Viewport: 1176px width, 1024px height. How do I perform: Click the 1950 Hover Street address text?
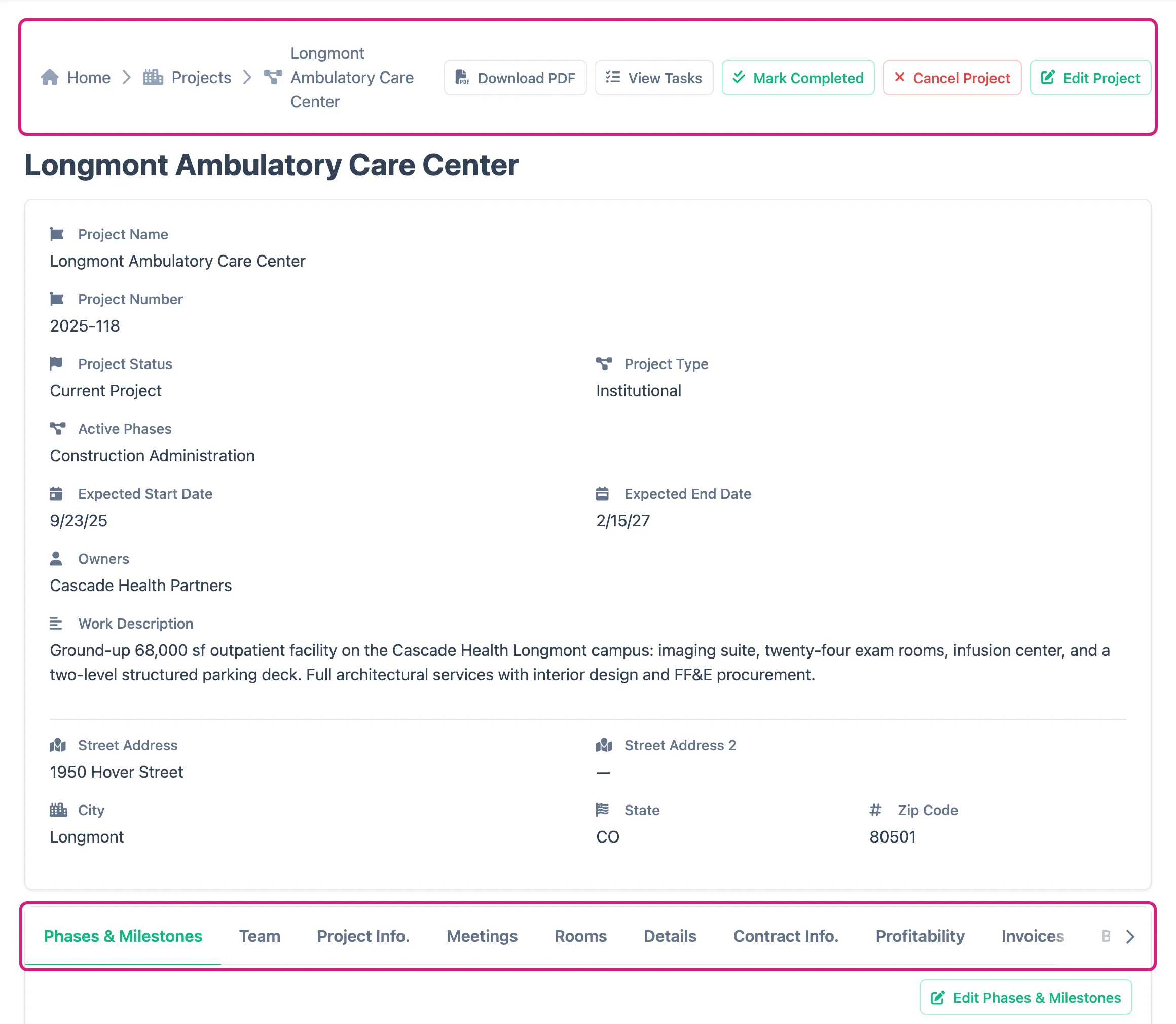(x=117, y=772)
